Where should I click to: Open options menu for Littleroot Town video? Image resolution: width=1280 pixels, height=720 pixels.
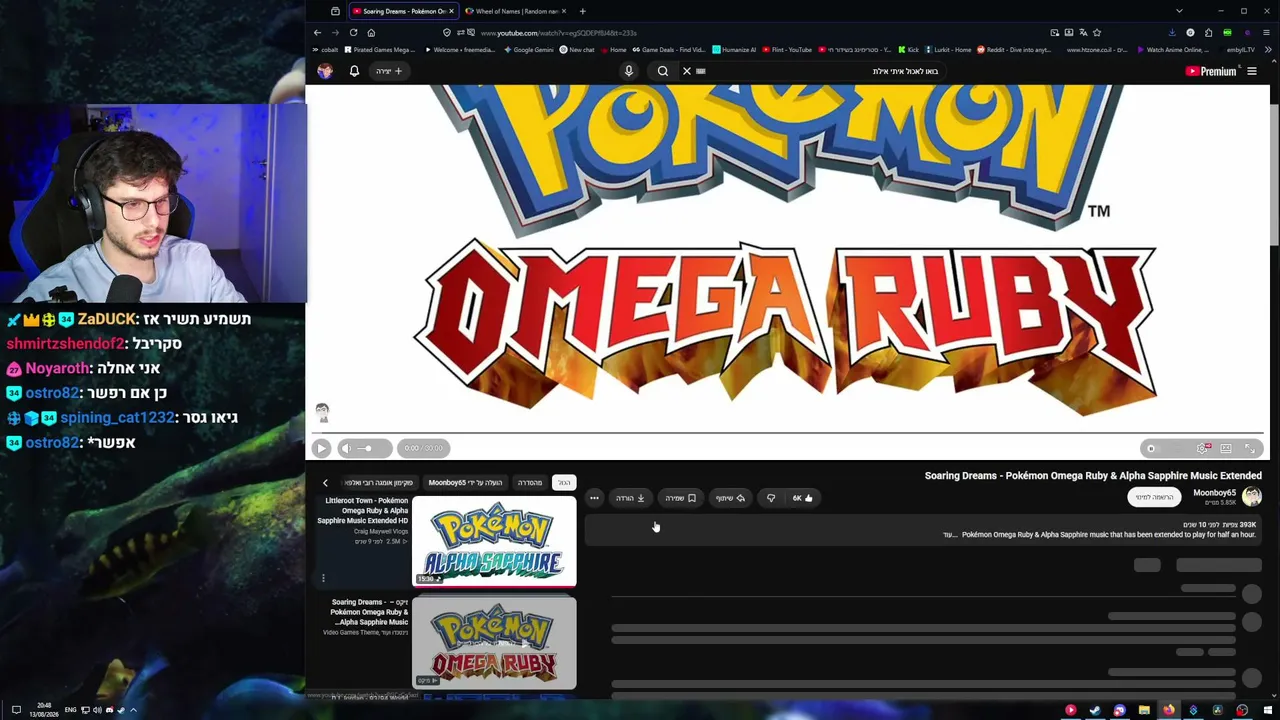click(x=323, y=578)
